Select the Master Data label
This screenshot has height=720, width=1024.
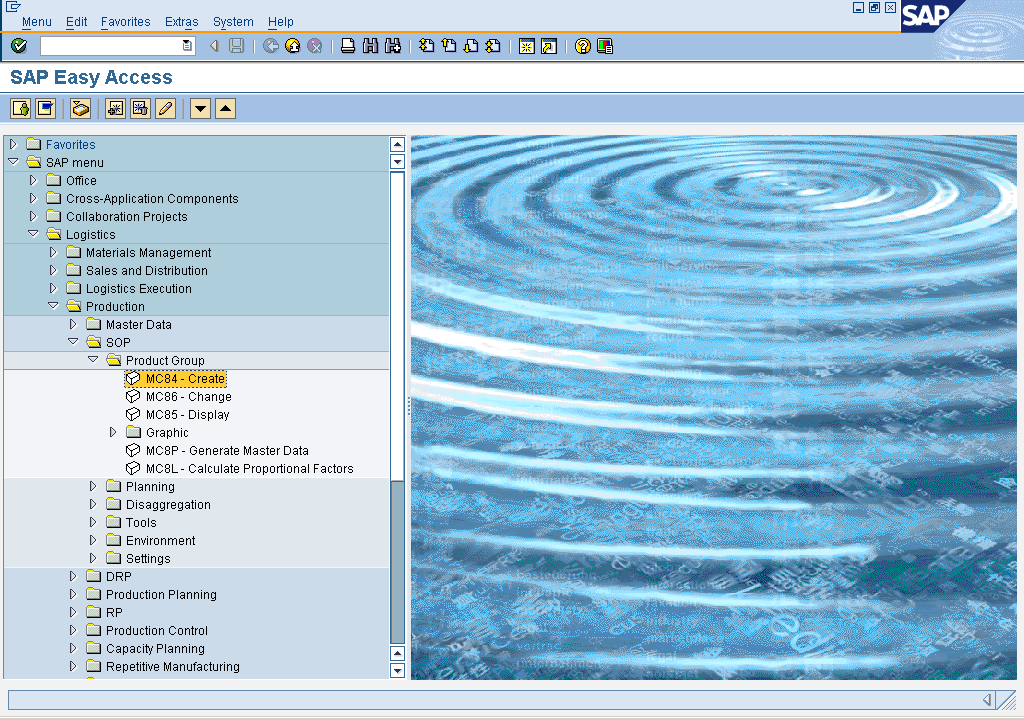point(139,324)
